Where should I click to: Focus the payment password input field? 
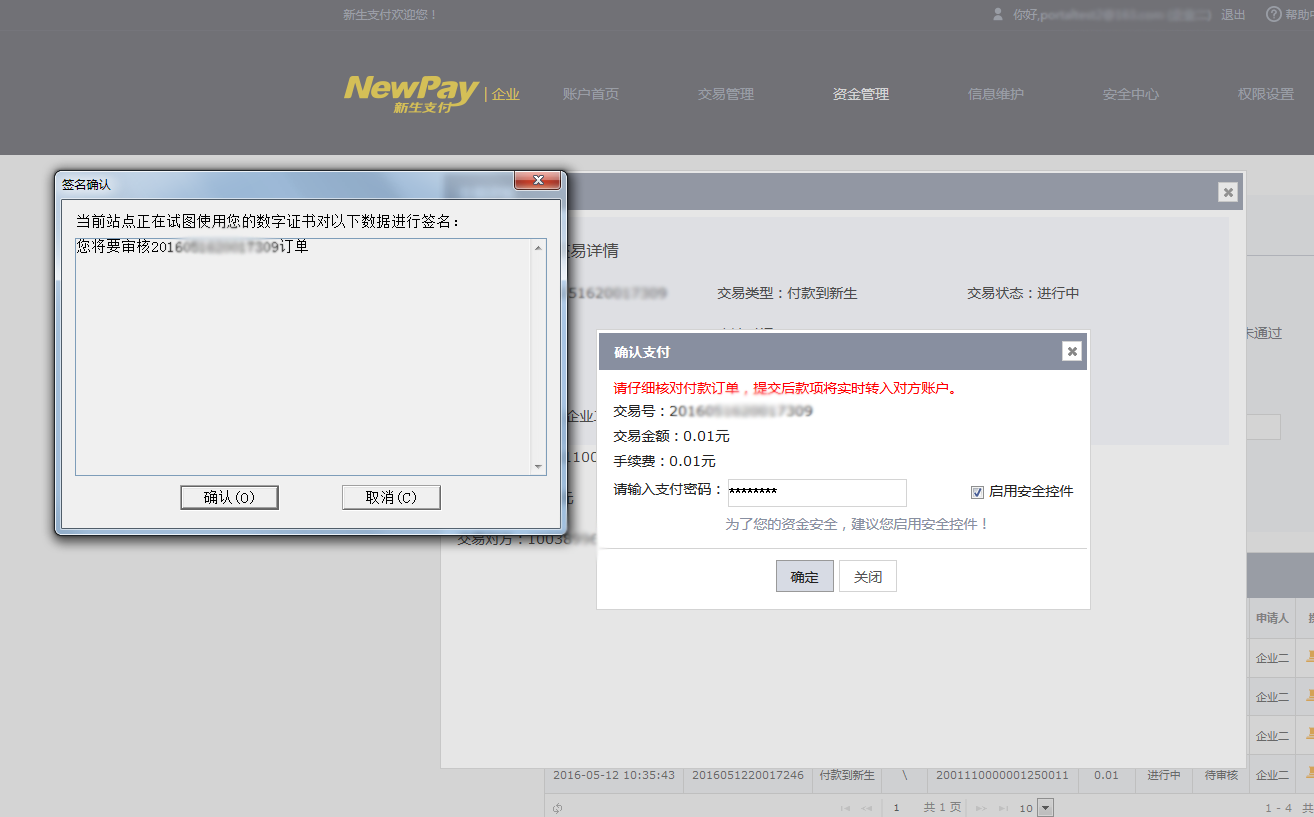817,492
